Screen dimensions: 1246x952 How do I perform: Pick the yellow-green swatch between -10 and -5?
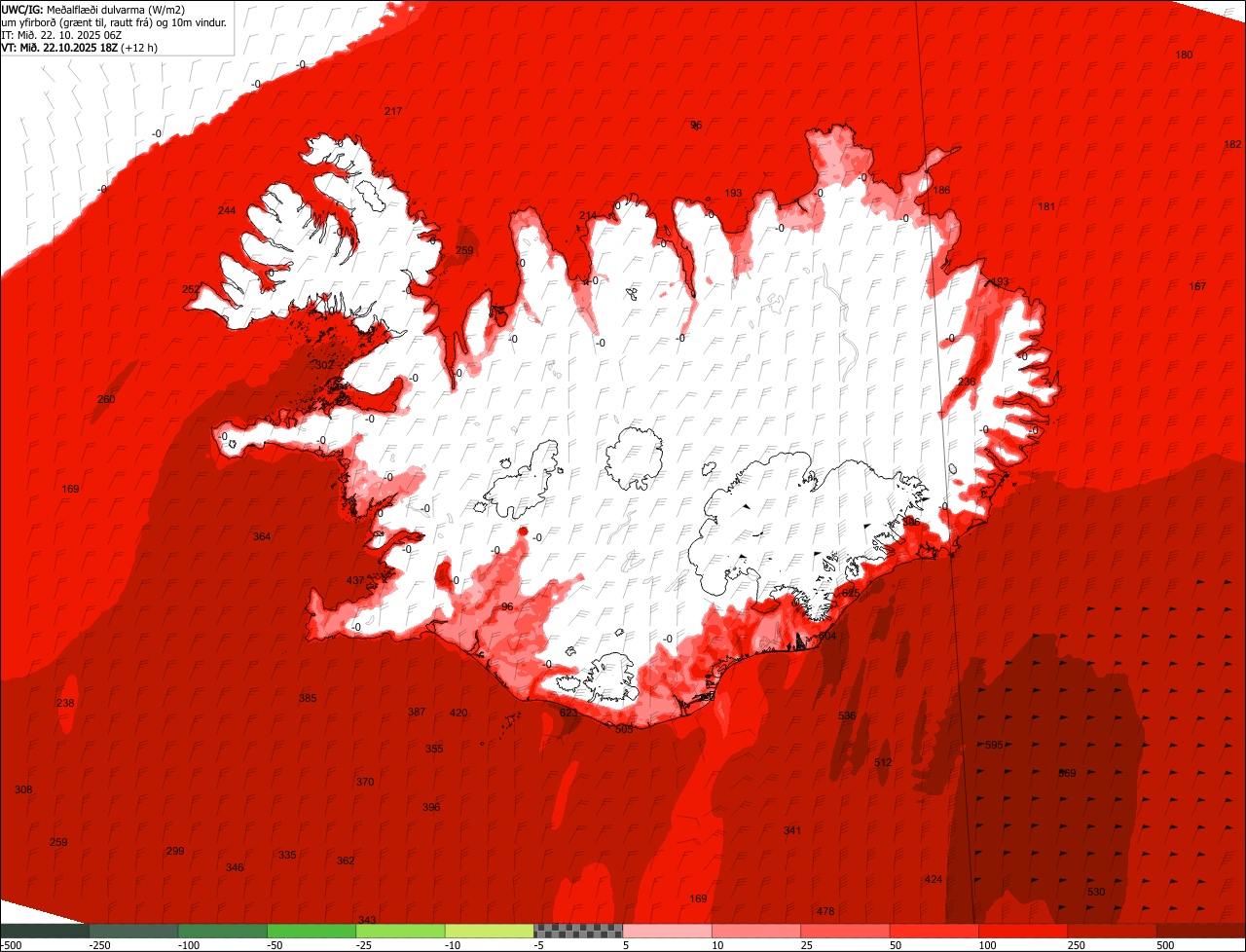click(x=490, y=931)
